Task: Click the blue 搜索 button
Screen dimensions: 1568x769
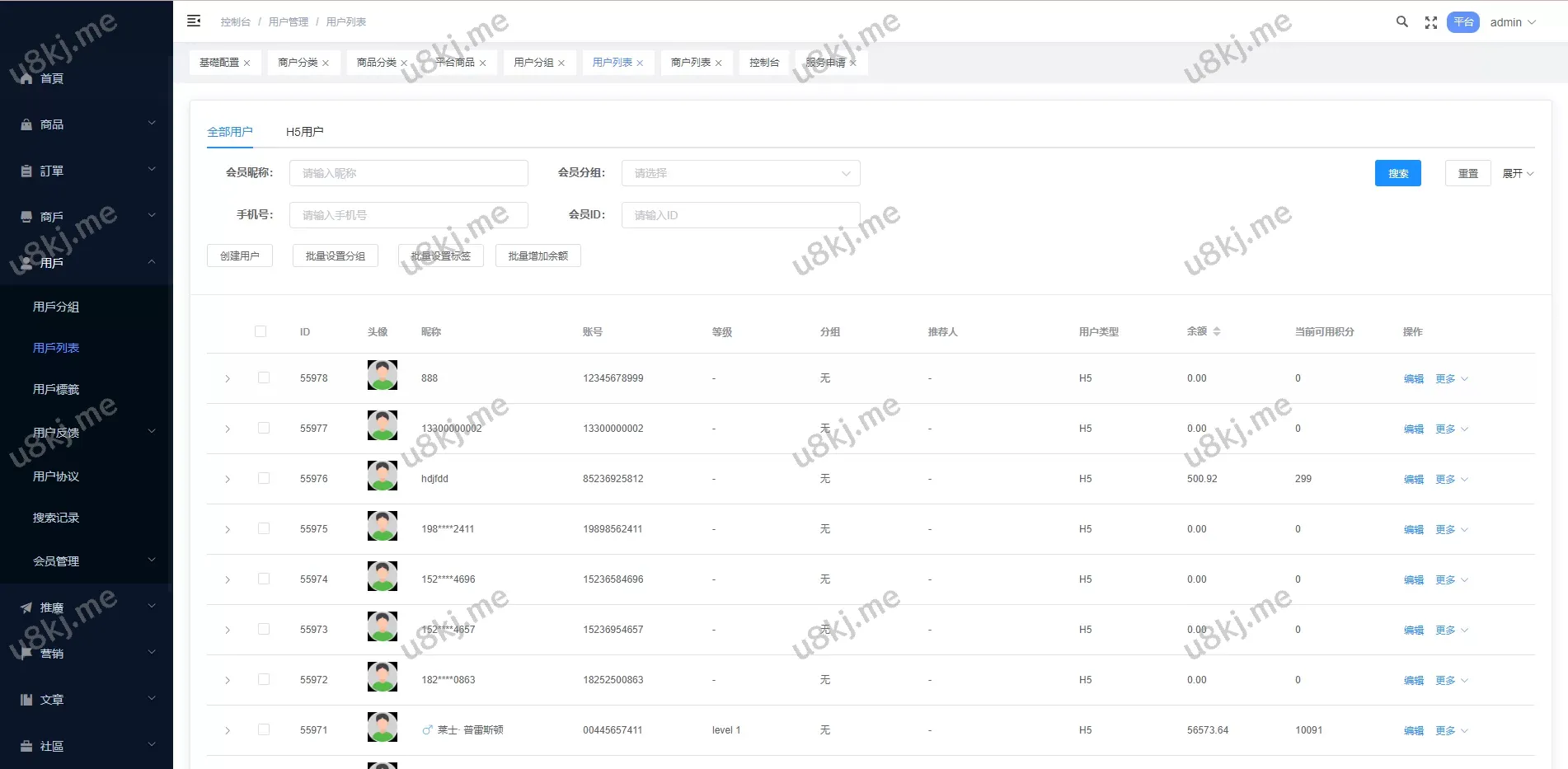Action: (x=1397, y=173)
